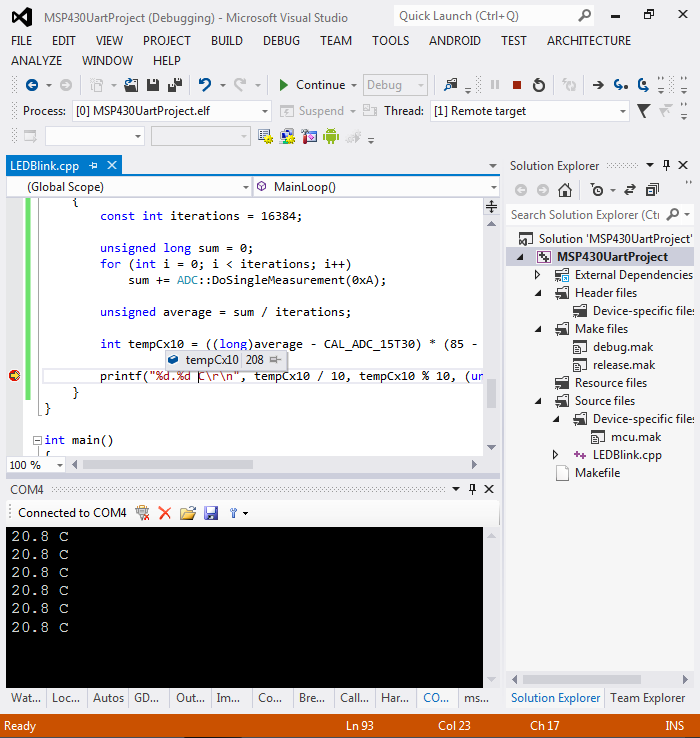Pin the tempCx10 data tip
Screen dimensions: 700x738
[275, 360]
